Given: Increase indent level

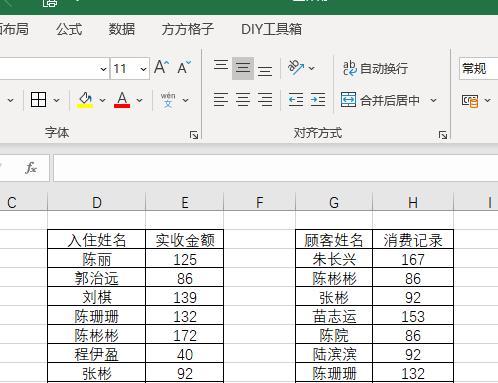Looking at the screenshot, I should [318, 100].
